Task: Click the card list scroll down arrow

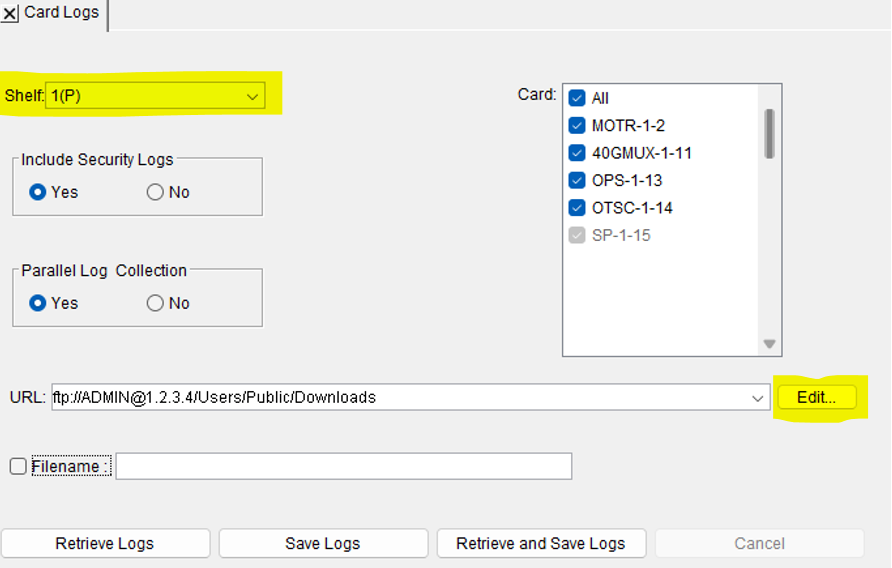Action: tap(770, 344)
